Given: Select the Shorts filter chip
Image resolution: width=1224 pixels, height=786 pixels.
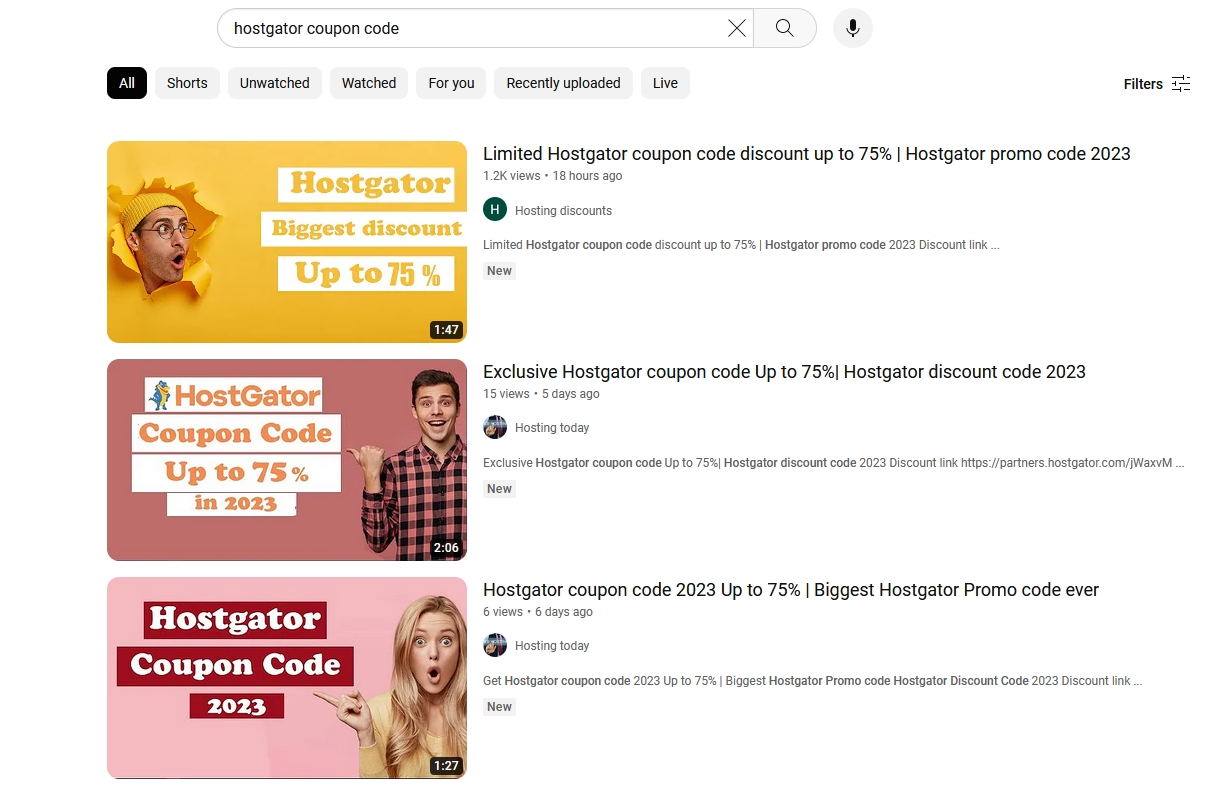Looking at the screenshot, I should 187,83.
